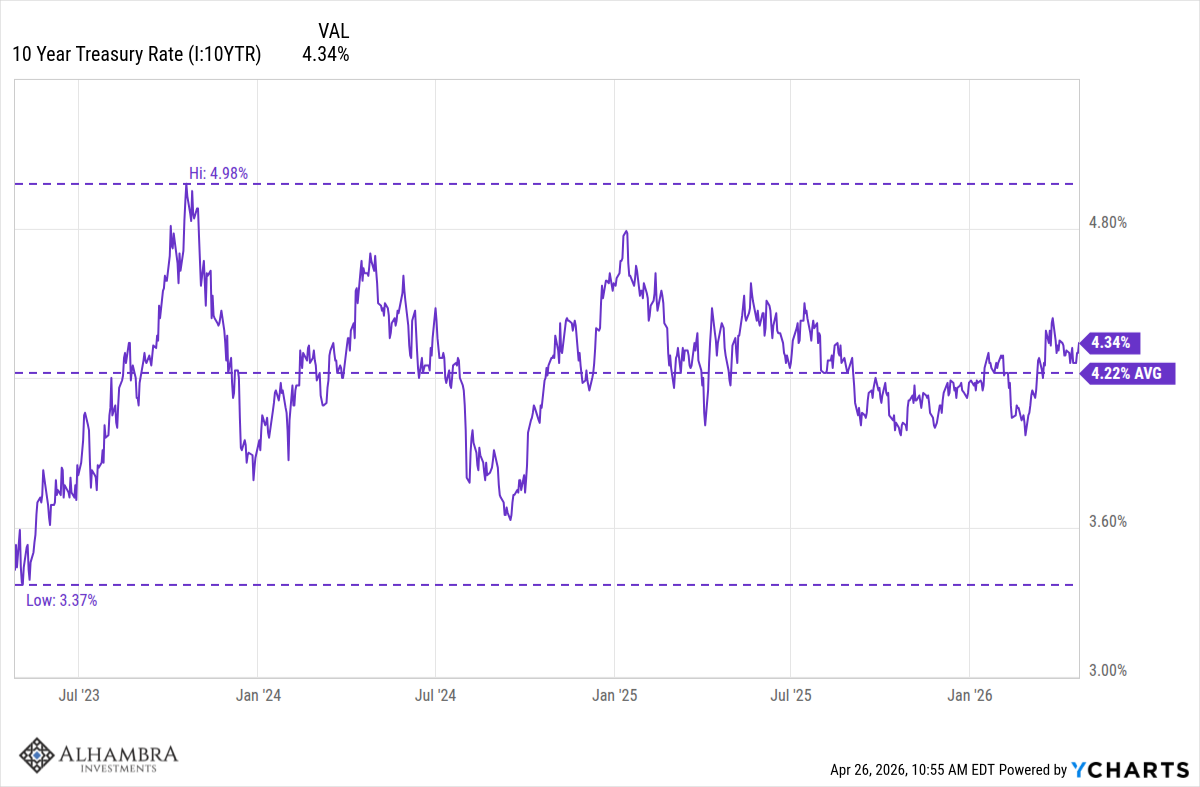Image resolution: width=1200 pixels, height=787 pixels.
Task: Click the 3.60% y-axis label
Action: pos(1107,521)
